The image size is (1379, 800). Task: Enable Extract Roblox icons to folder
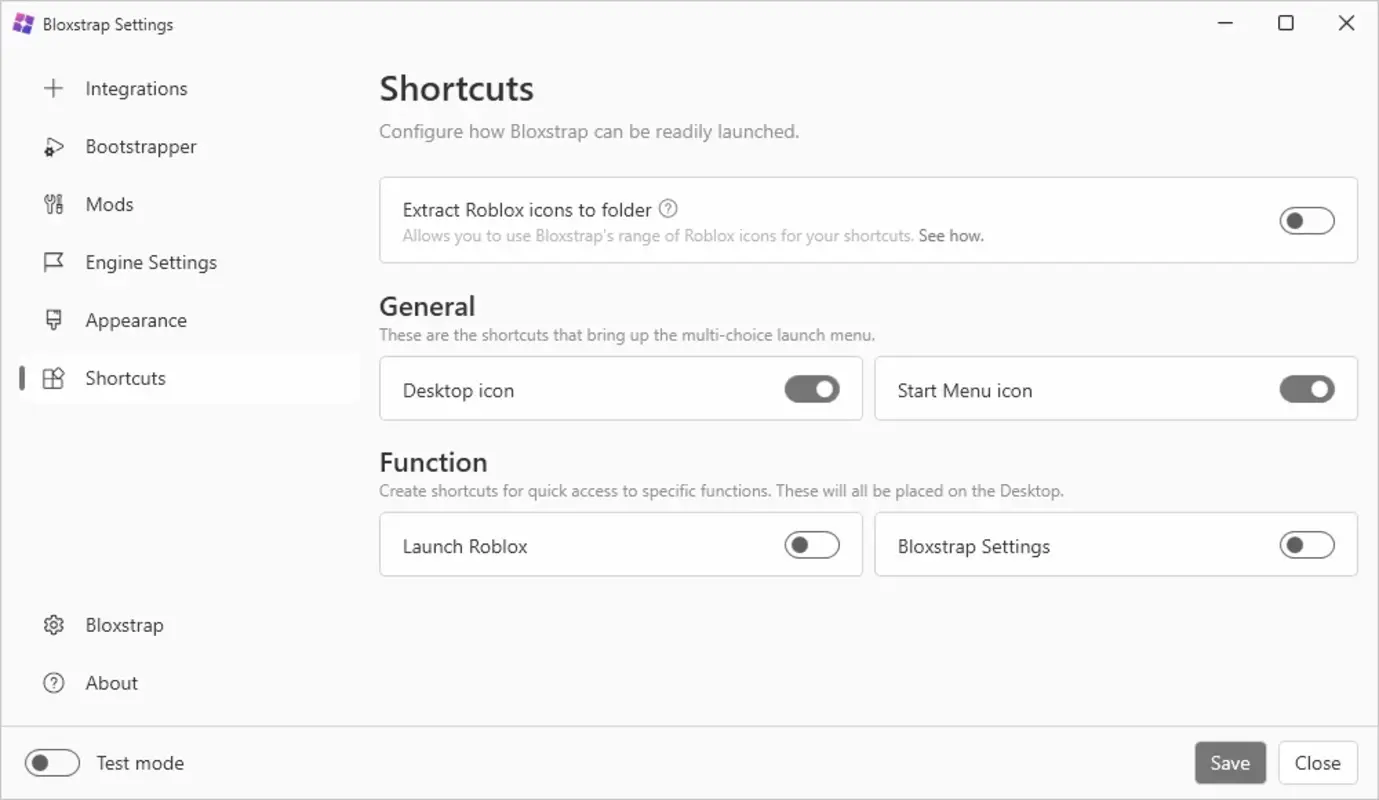1307,220
